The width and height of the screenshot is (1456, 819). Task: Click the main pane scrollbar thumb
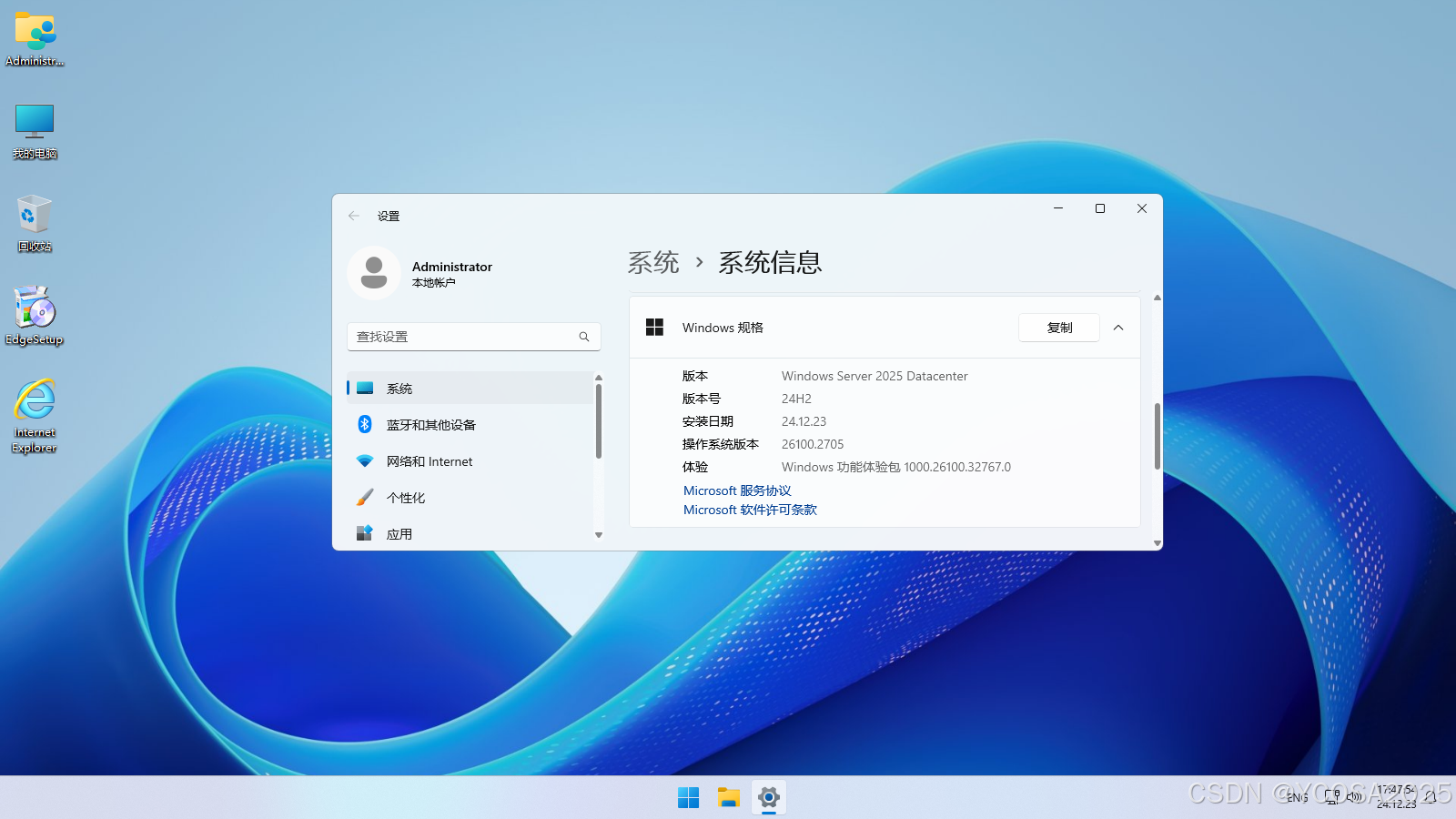[1158, 436]
